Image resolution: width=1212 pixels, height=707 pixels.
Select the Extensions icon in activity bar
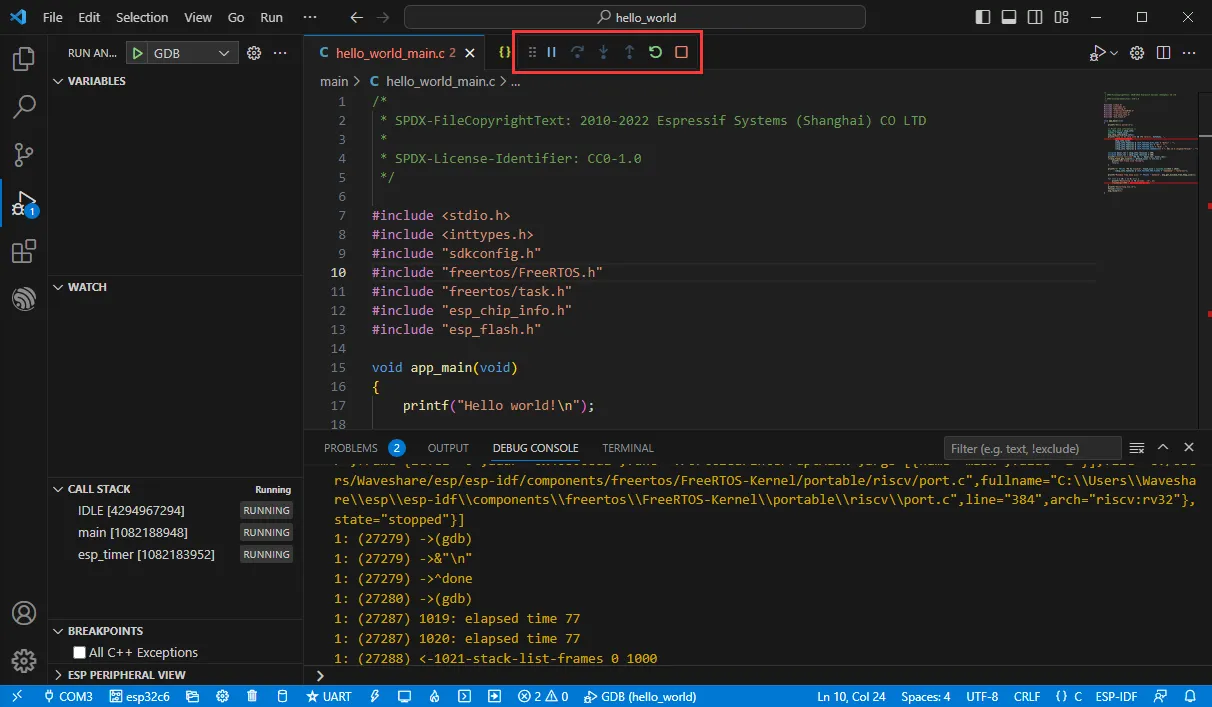pos(24,251)
